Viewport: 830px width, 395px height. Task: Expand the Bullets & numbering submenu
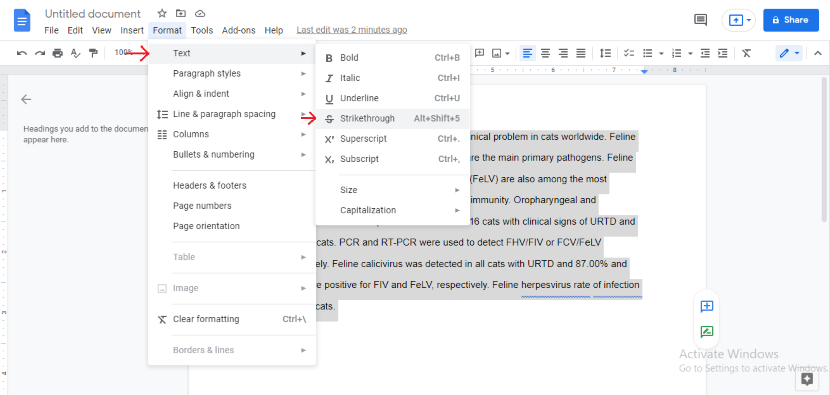click(232, 155)
